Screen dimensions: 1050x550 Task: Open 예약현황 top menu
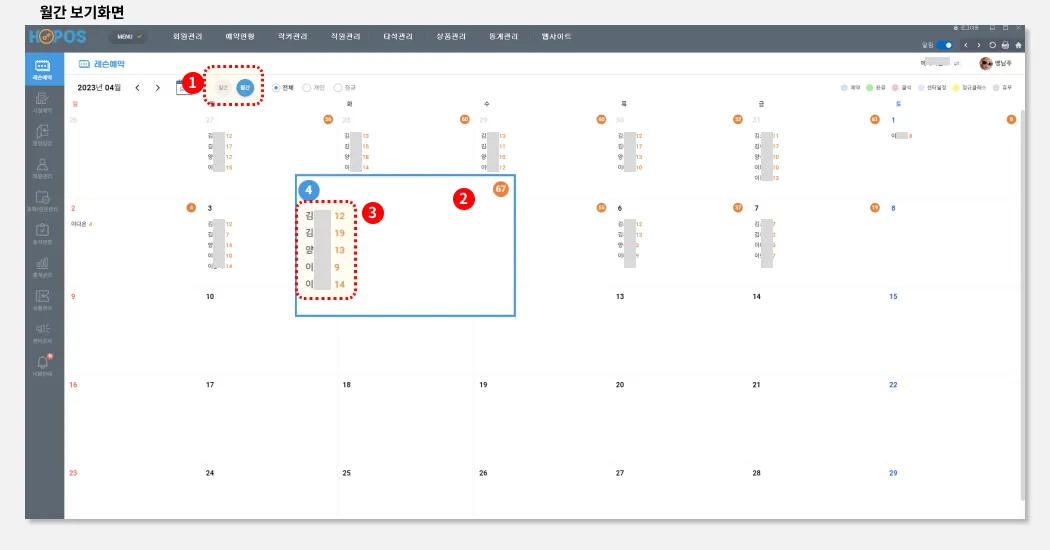point(240,37)
